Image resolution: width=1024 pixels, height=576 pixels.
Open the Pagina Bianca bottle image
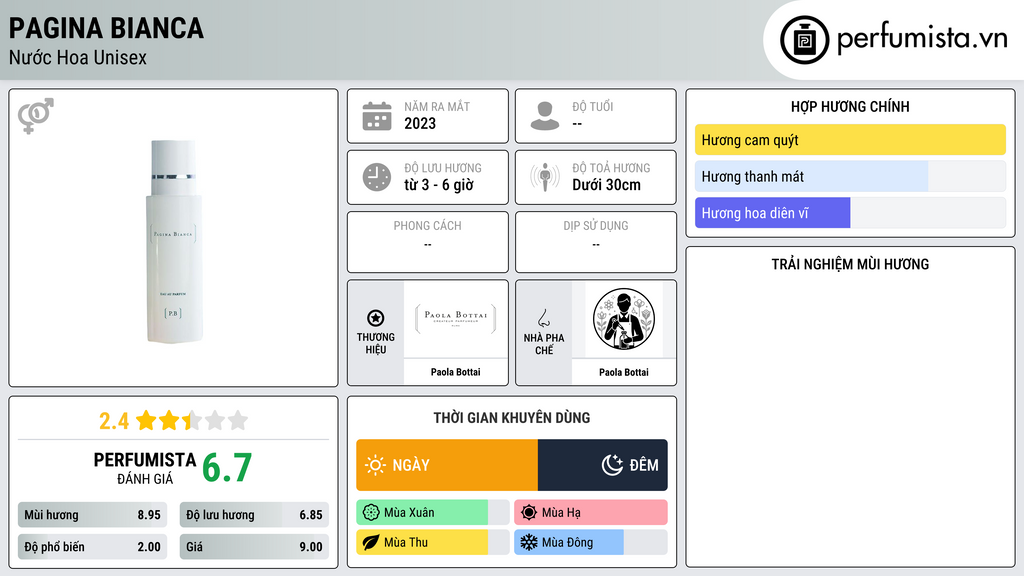click(173, 241)
